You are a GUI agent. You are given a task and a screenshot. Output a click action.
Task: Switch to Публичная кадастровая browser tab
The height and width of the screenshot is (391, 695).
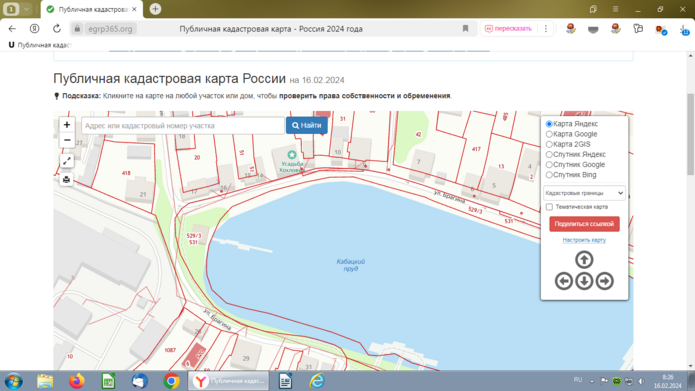click(92, 9)
